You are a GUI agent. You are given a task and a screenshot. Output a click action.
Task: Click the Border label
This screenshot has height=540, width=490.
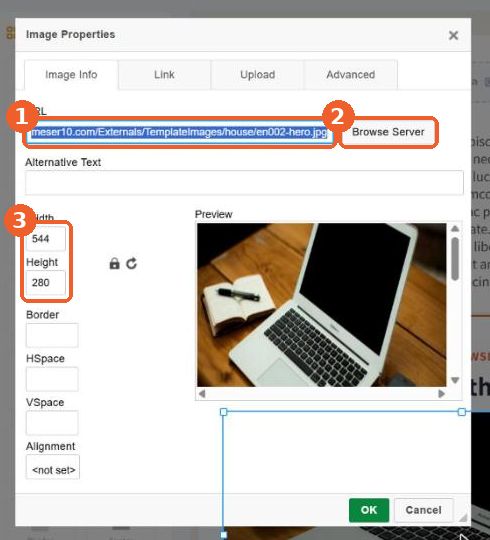[42, 315]
